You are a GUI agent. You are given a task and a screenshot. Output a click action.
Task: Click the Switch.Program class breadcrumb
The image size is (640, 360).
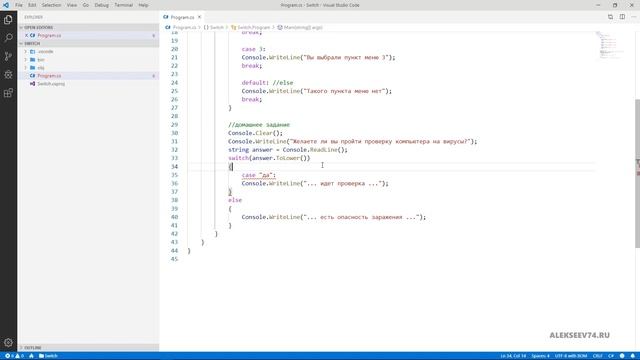point(251,27)
